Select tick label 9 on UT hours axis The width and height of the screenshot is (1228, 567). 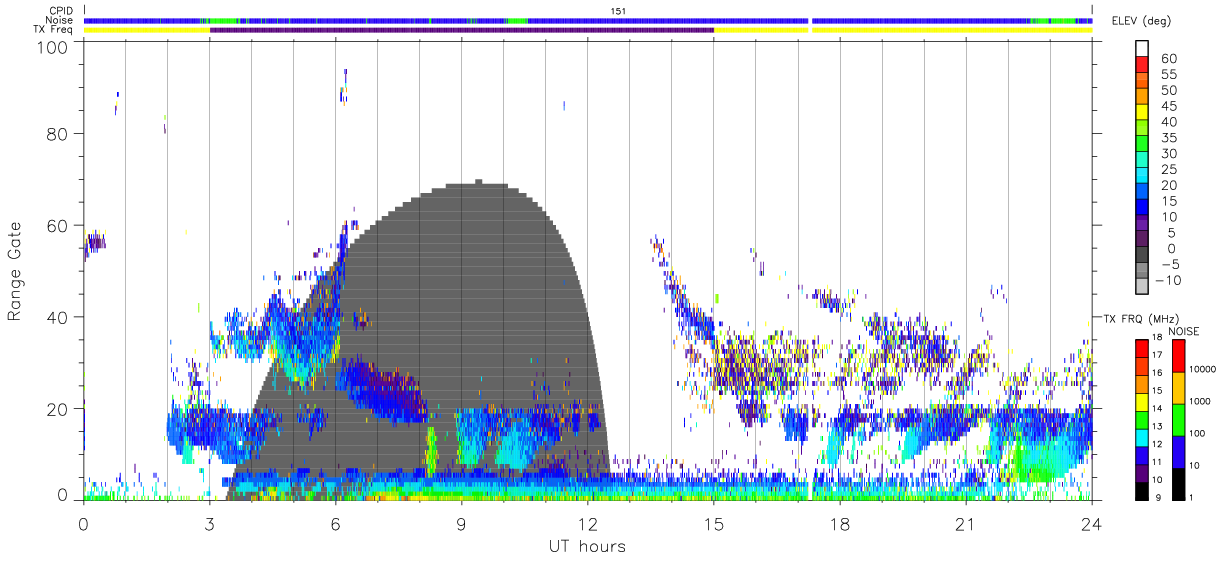point(461,523)
